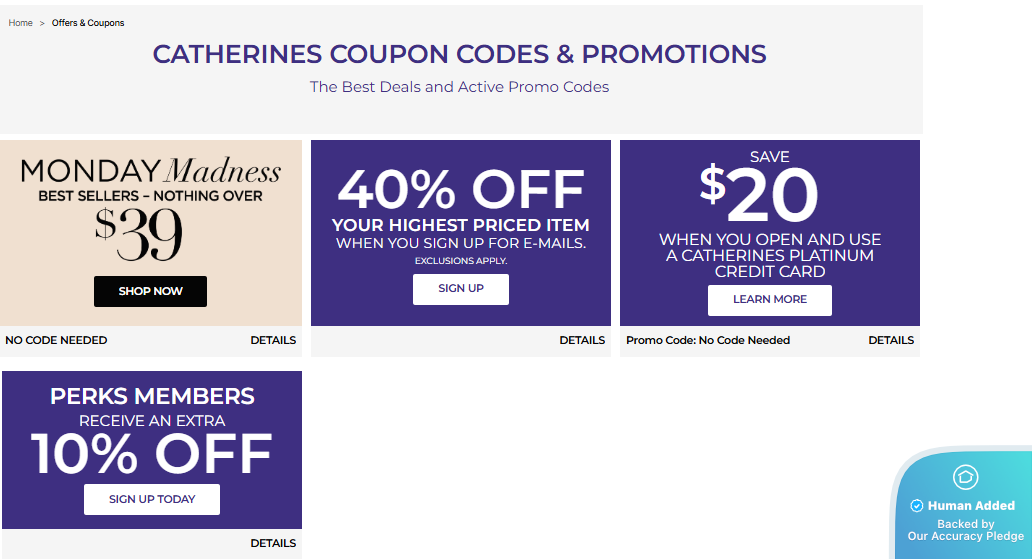
Task: Expand DETAILS under 40% OFF offer
Action: pyautogui.click(x=582, y=340)
